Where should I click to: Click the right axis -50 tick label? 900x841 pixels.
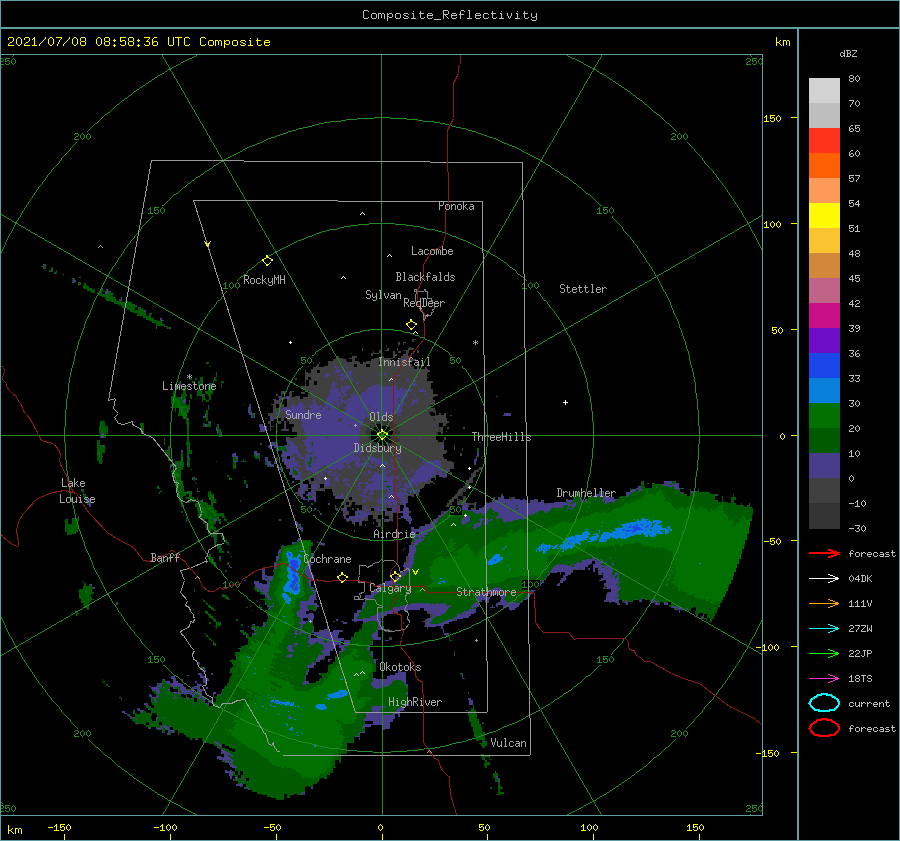(772, 541)
